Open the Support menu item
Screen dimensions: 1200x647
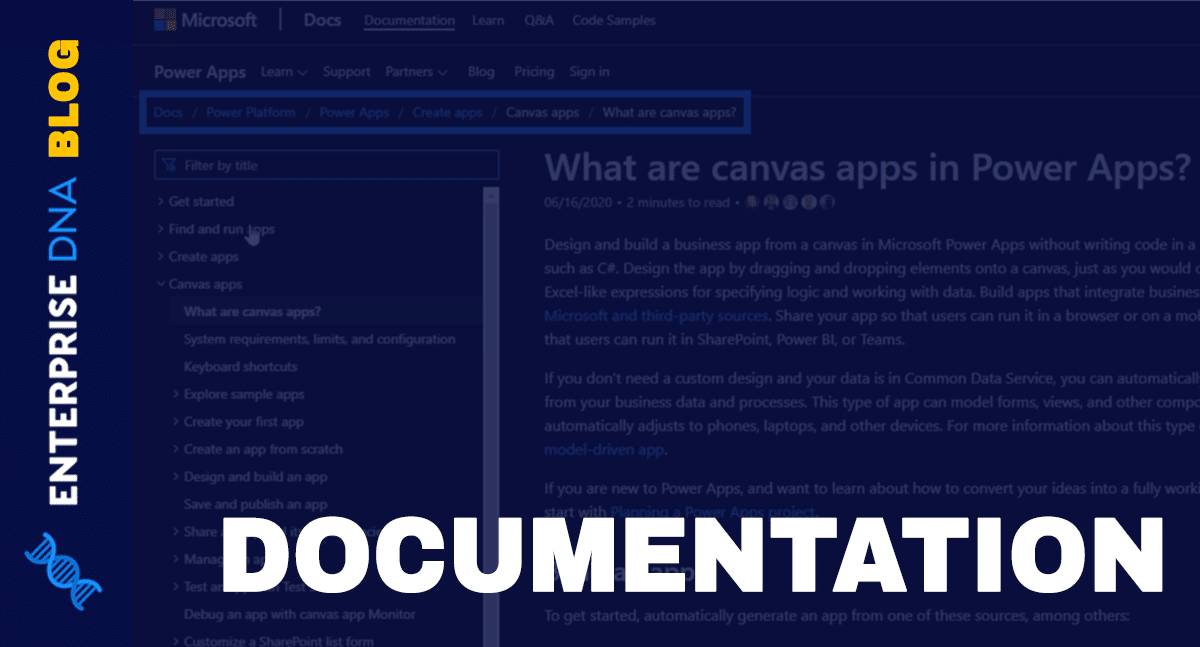pos(346,72)
